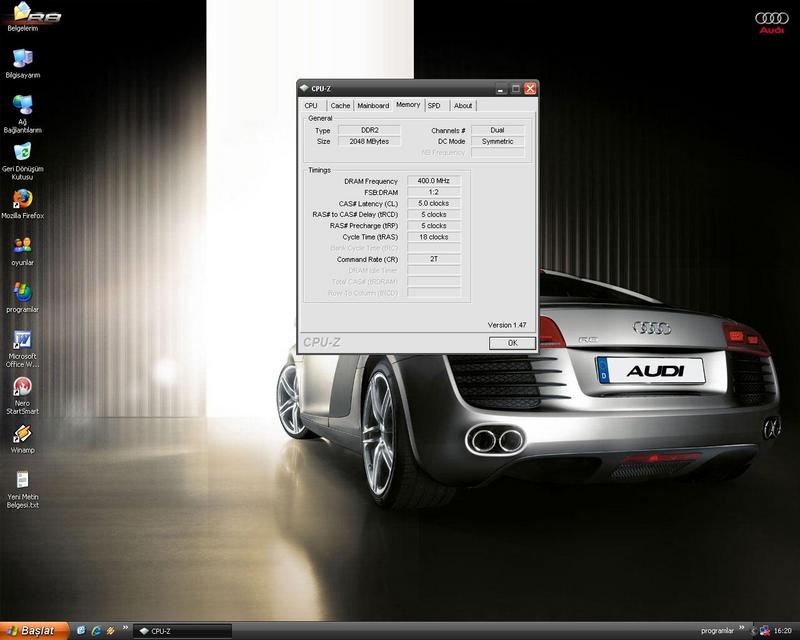800x640 pixels.
Task: Open the programlar desktop icon
Action: pos(22,298)
